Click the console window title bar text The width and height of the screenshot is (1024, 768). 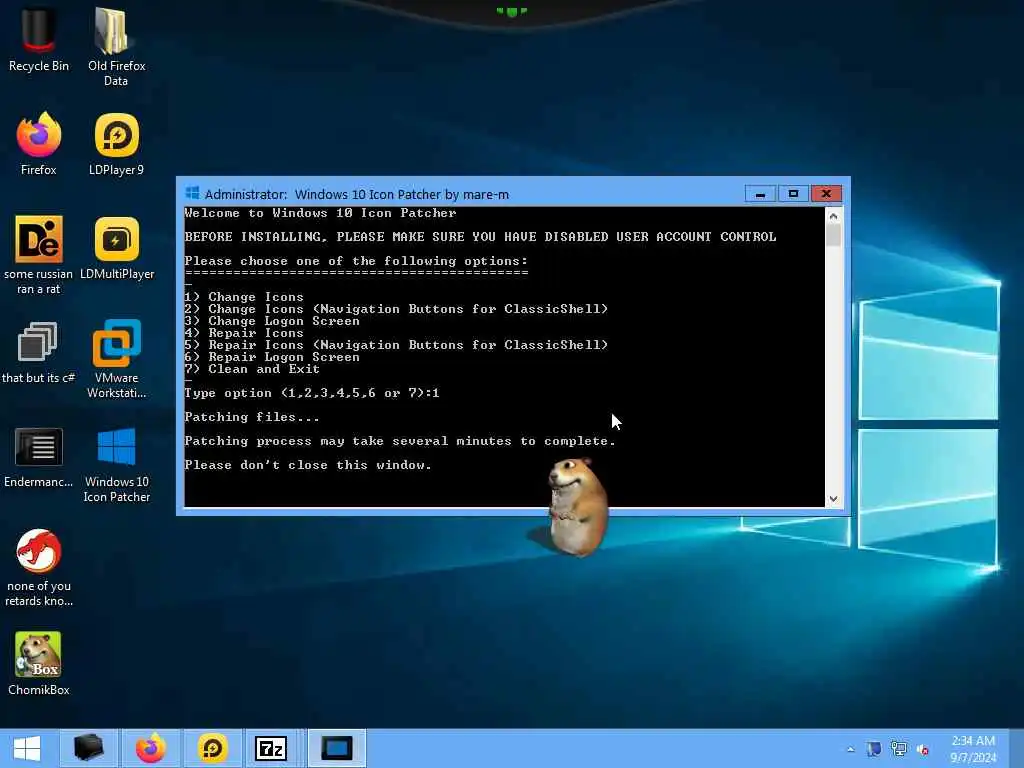(x=357, y=194)
